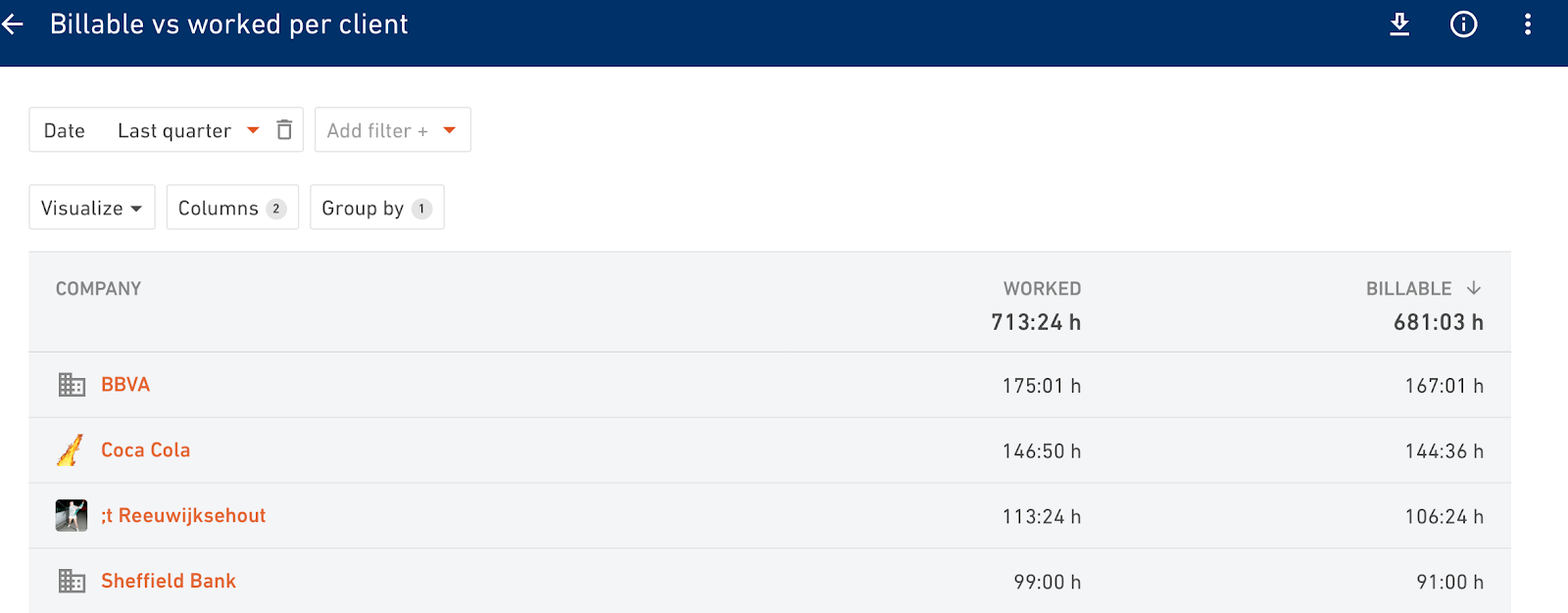Viewport: 1568px width, 613px height.
Task: Open the three-dot more options menu
Action: click(x=1527, y=24)
